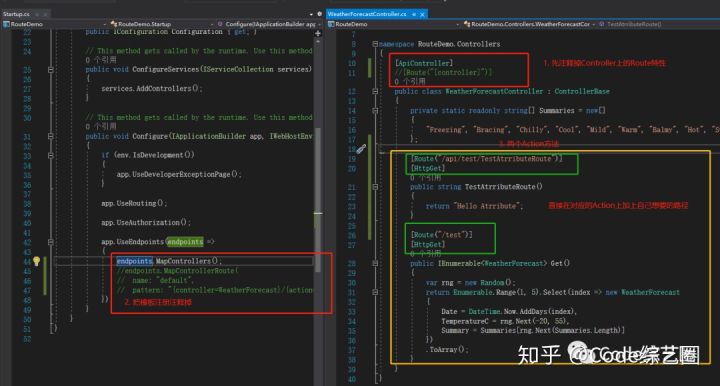Click the commented //[Route("[controller]")] line
Screen dimensions: 720x386
[444, 73]
